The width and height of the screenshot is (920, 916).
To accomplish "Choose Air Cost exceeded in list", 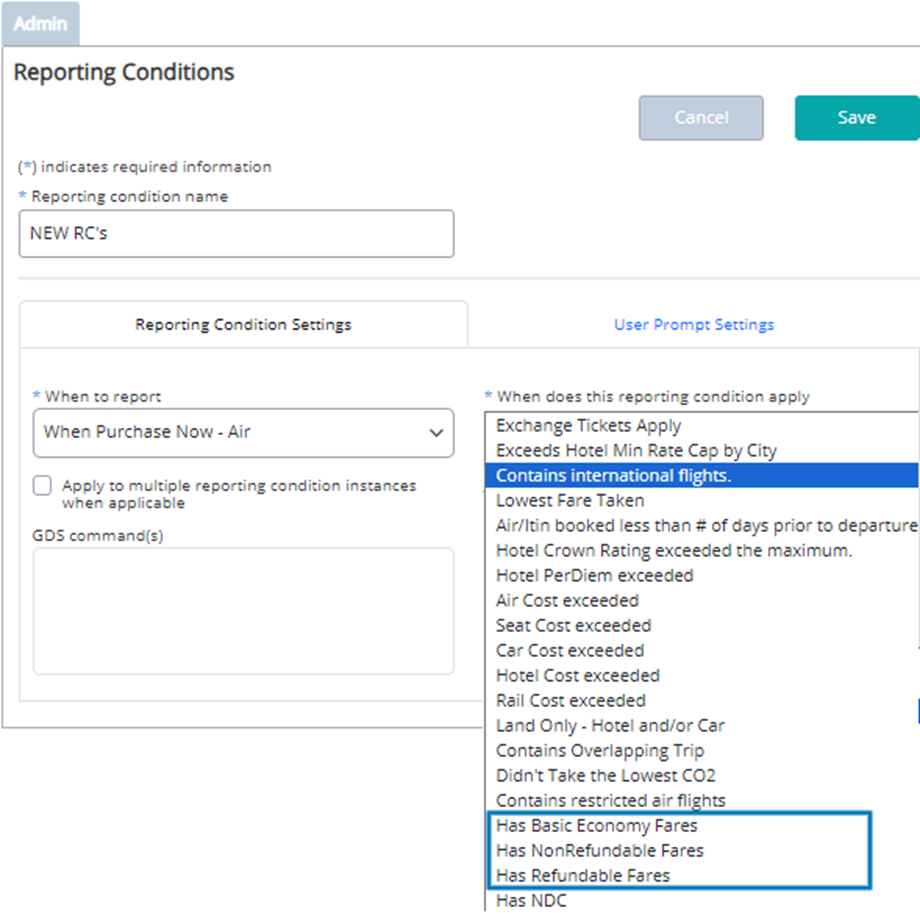I will pyautogui.click(x=702, y=601).
